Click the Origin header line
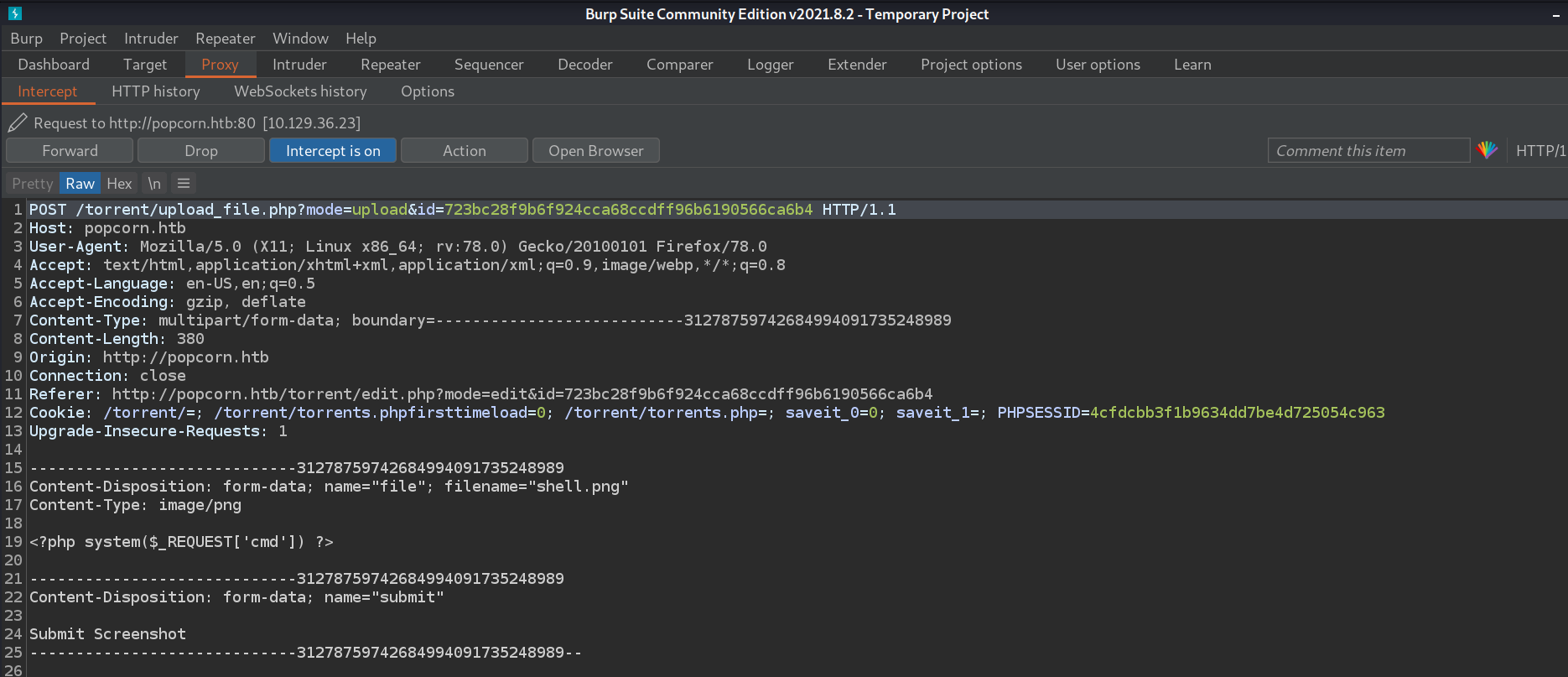1568x677 pixels. click(149, 357)
